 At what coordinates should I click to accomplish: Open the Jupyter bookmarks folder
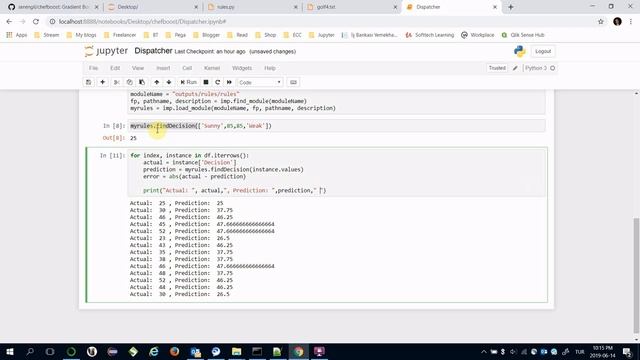point(322,35)
